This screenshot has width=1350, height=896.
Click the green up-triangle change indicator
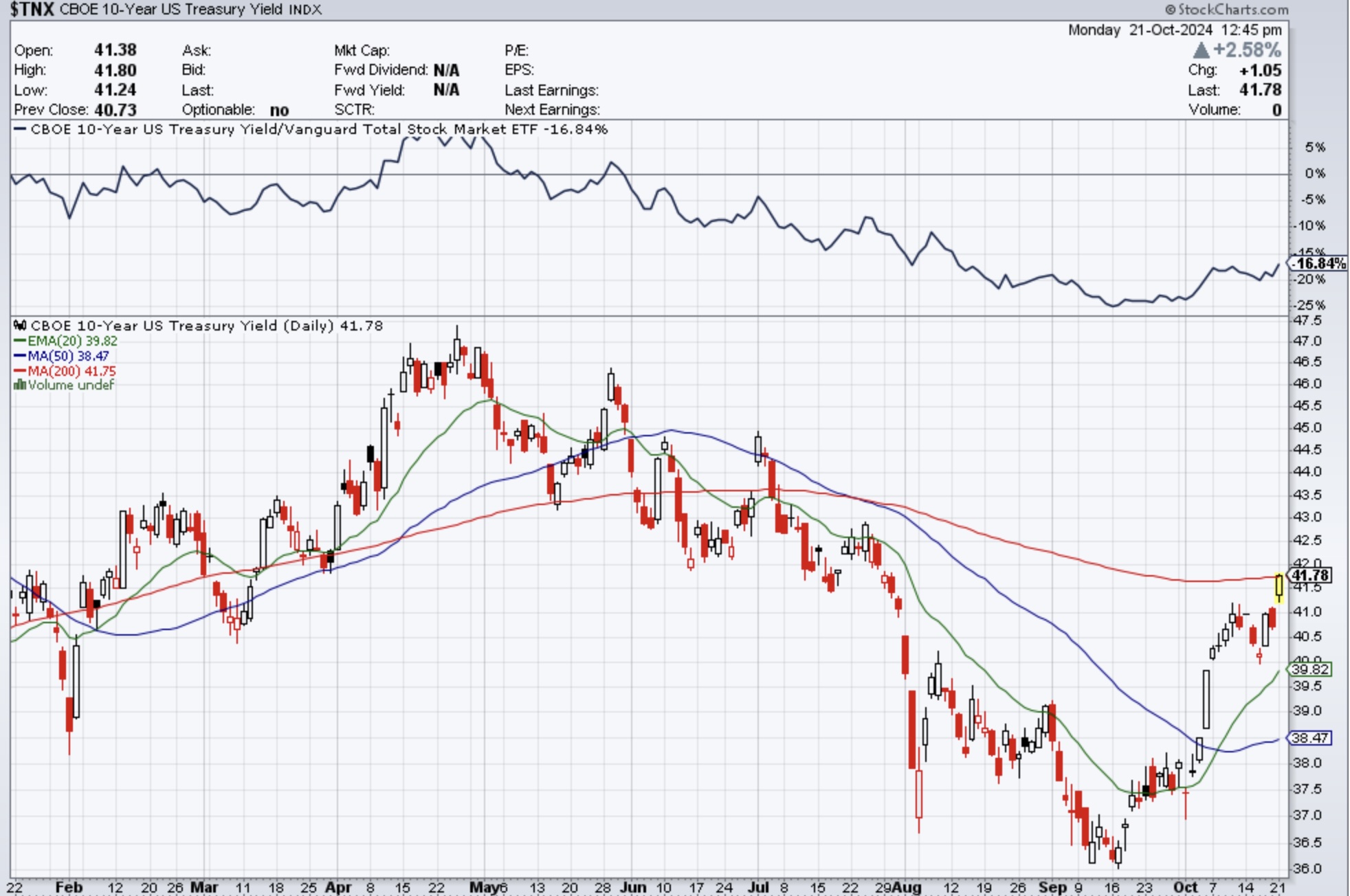tap(1201, 50)
